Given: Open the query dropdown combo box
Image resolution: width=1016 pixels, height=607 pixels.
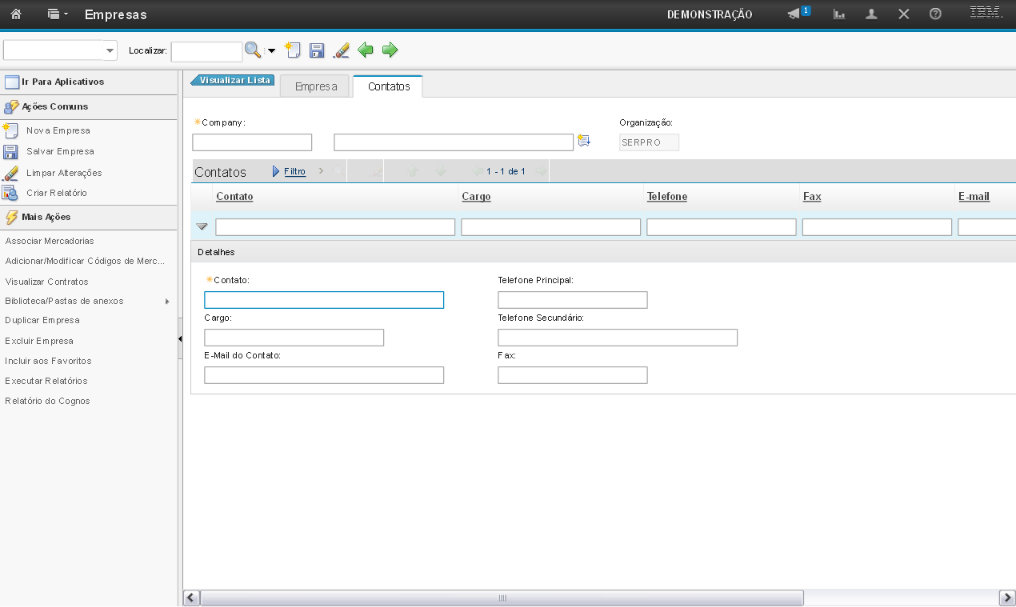Looking at the screenshot, I should tap(60, 50).
